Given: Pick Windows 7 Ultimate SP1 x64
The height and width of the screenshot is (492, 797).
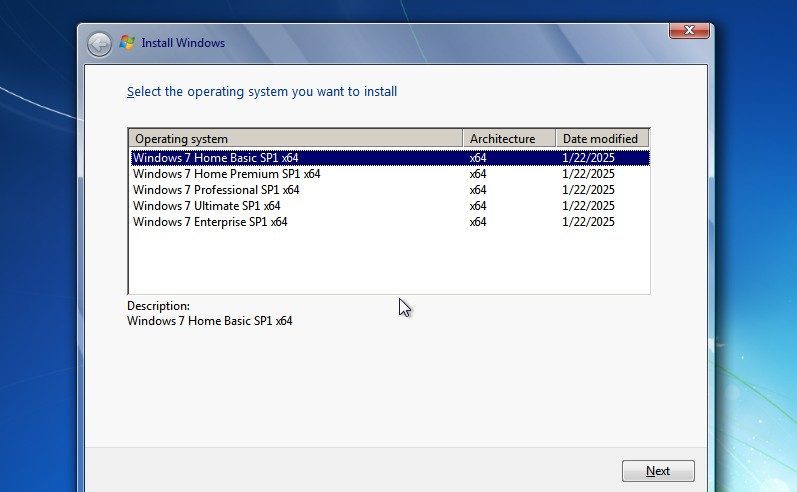Looking at the screenshot, I should (390, 206).
